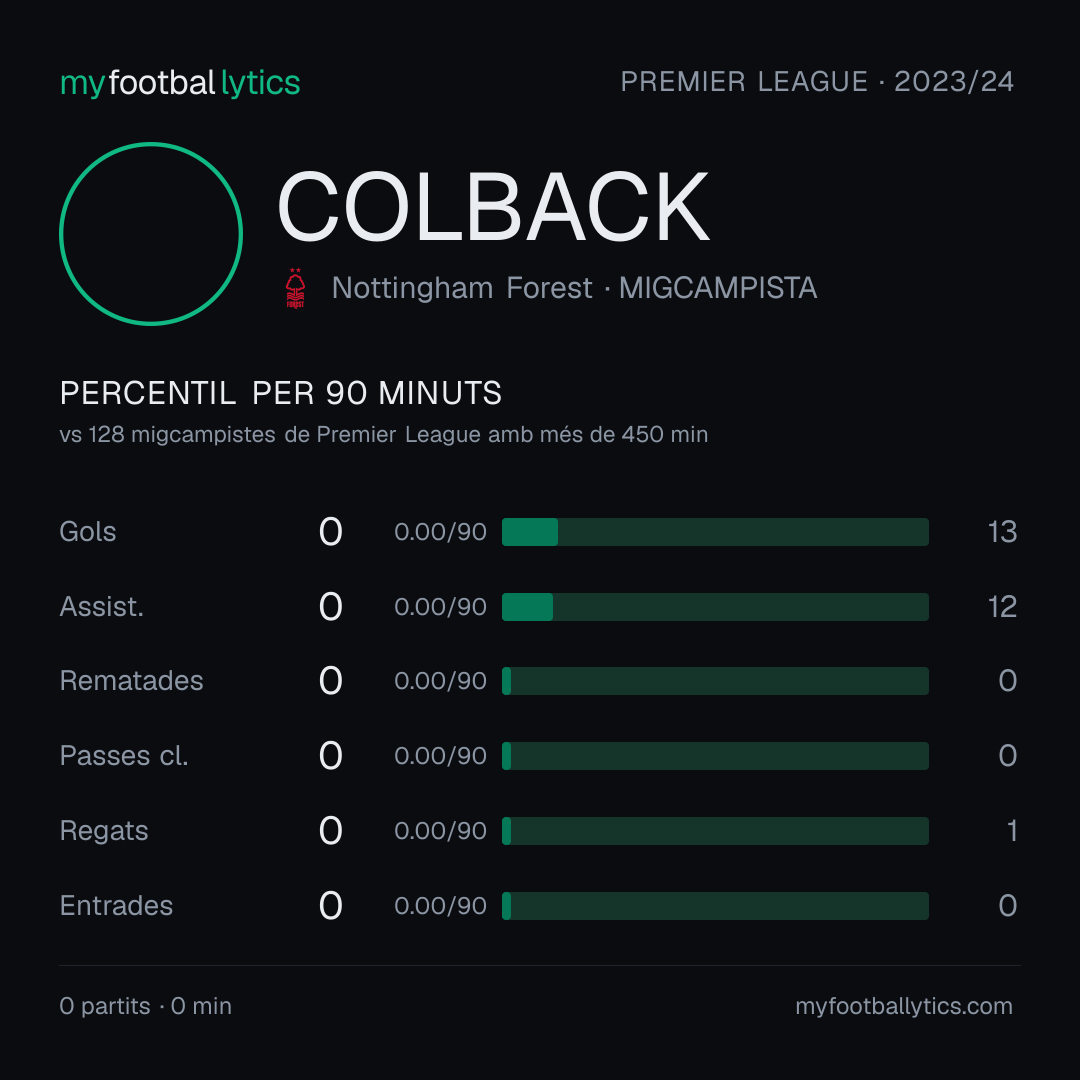
Task: Select the Gols stat label
Action: point(87,532)
